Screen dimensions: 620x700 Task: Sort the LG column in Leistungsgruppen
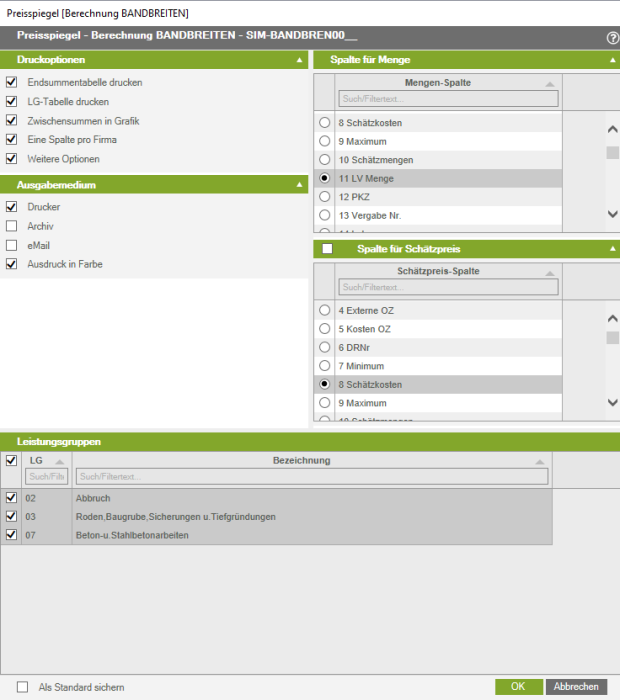(x=59, y=462)
